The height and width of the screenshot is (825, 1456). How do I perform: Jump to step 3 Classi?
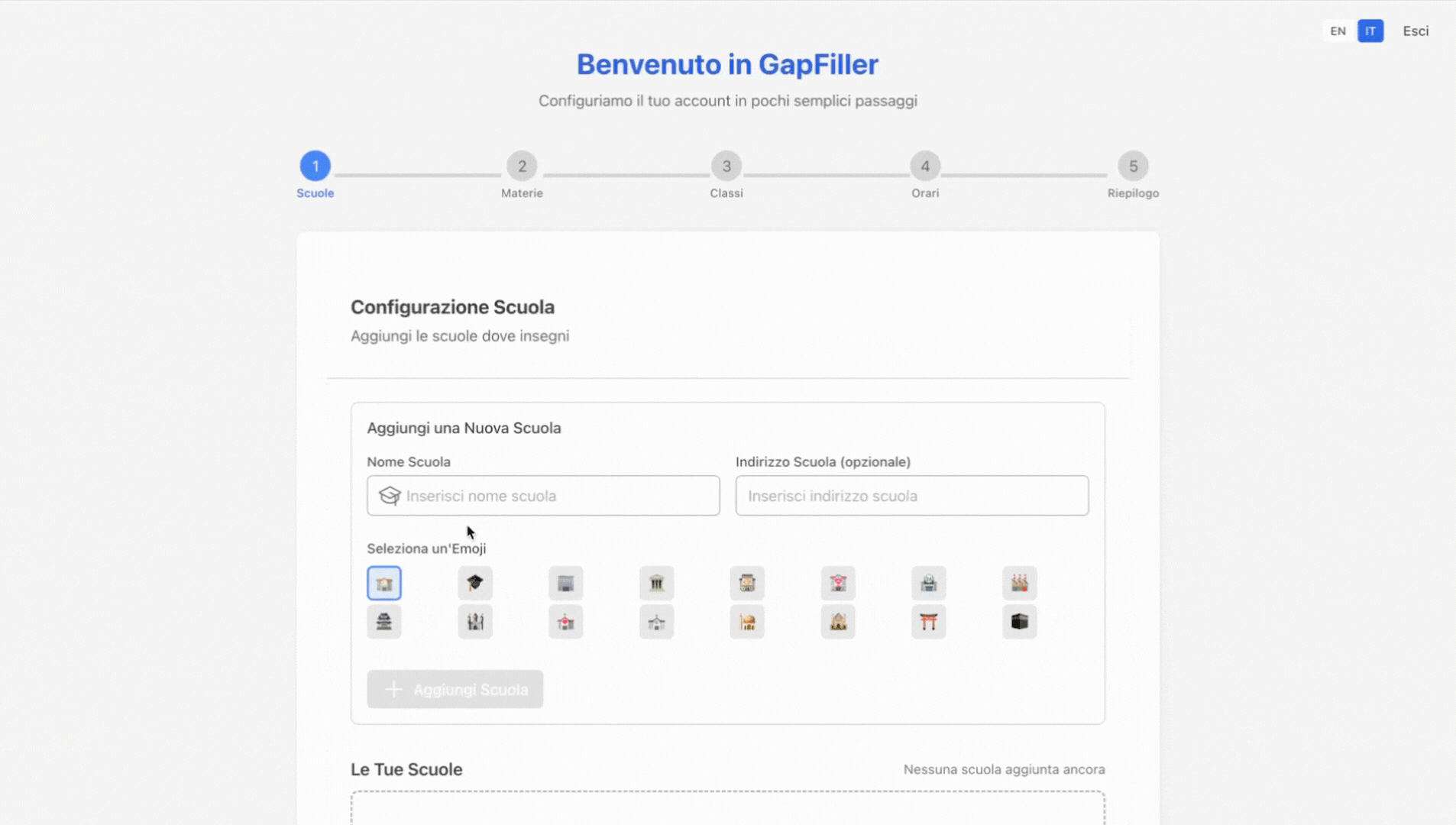[x=726, y=167]
